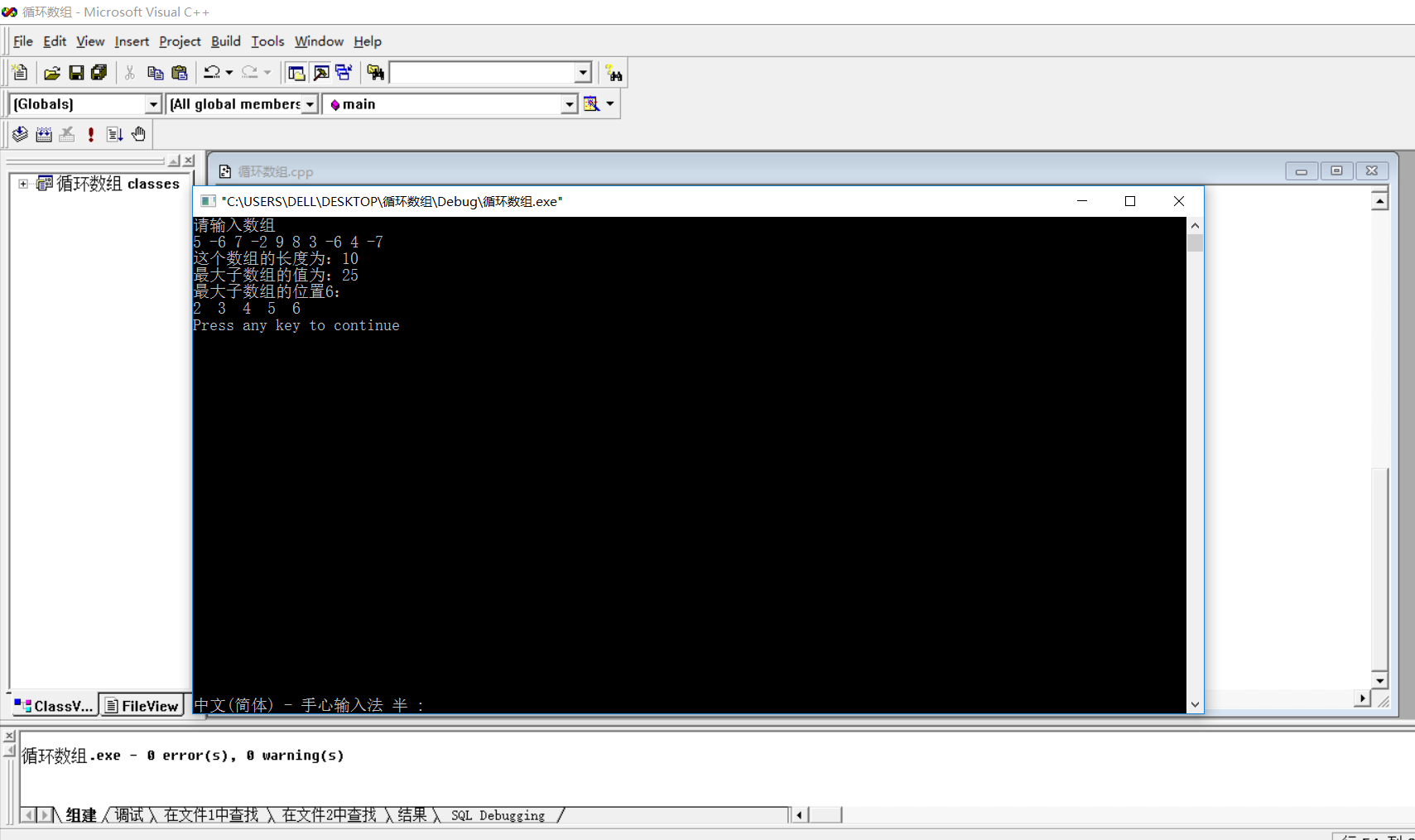Click the Compile icon on the build bar
Viewport: 1415px width, 840px height.
21,134
